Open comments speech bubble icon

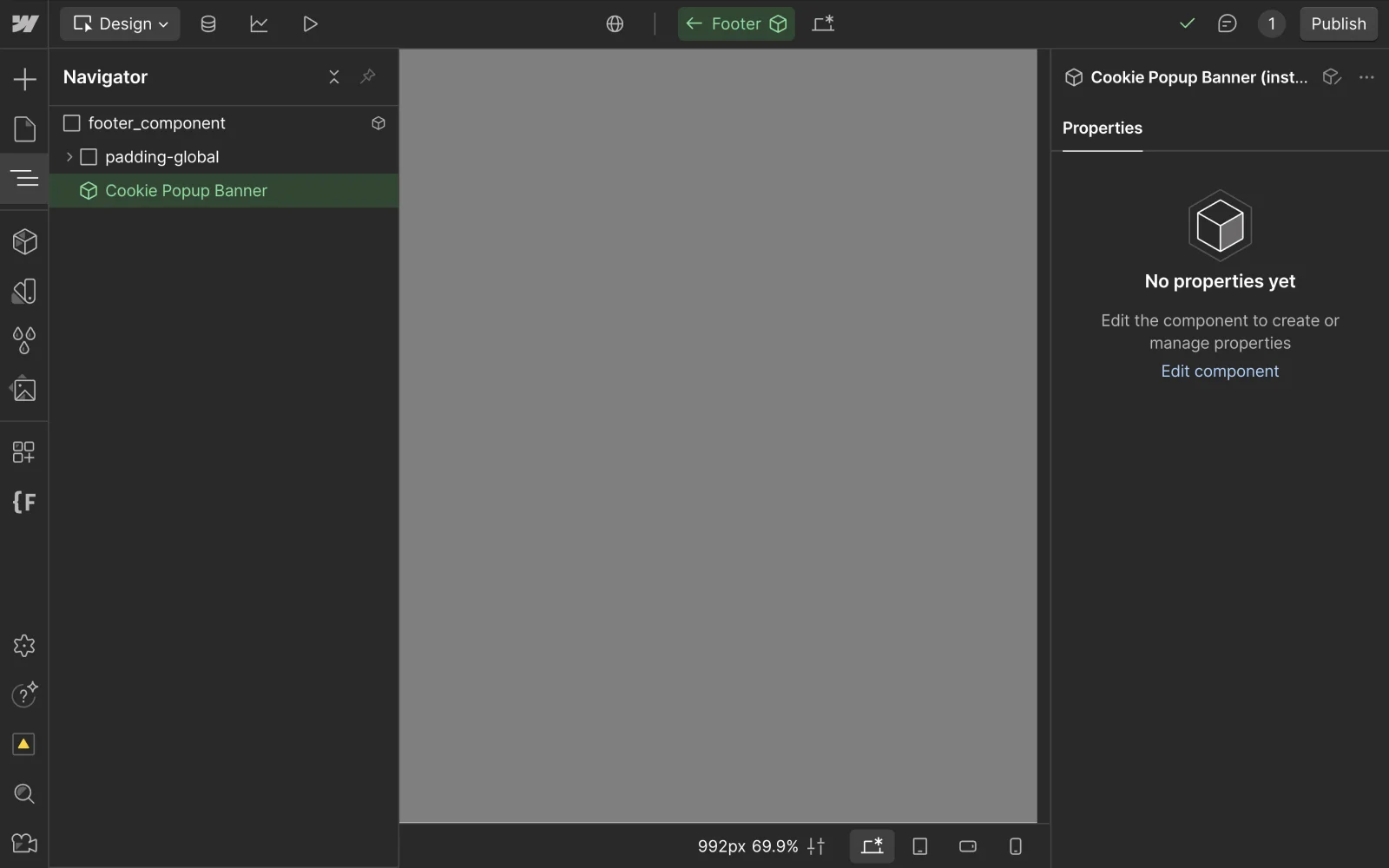pos(1227,24)
